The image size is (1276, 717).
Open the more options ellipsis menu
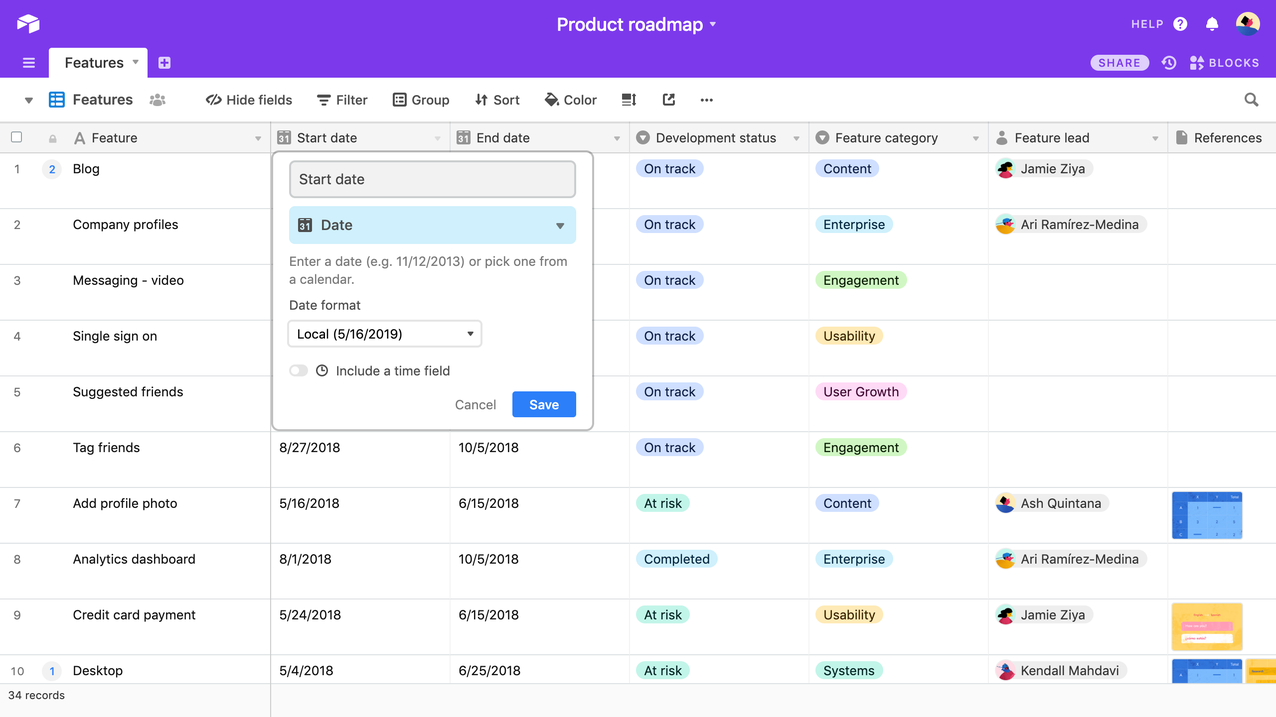pos(707,100)
